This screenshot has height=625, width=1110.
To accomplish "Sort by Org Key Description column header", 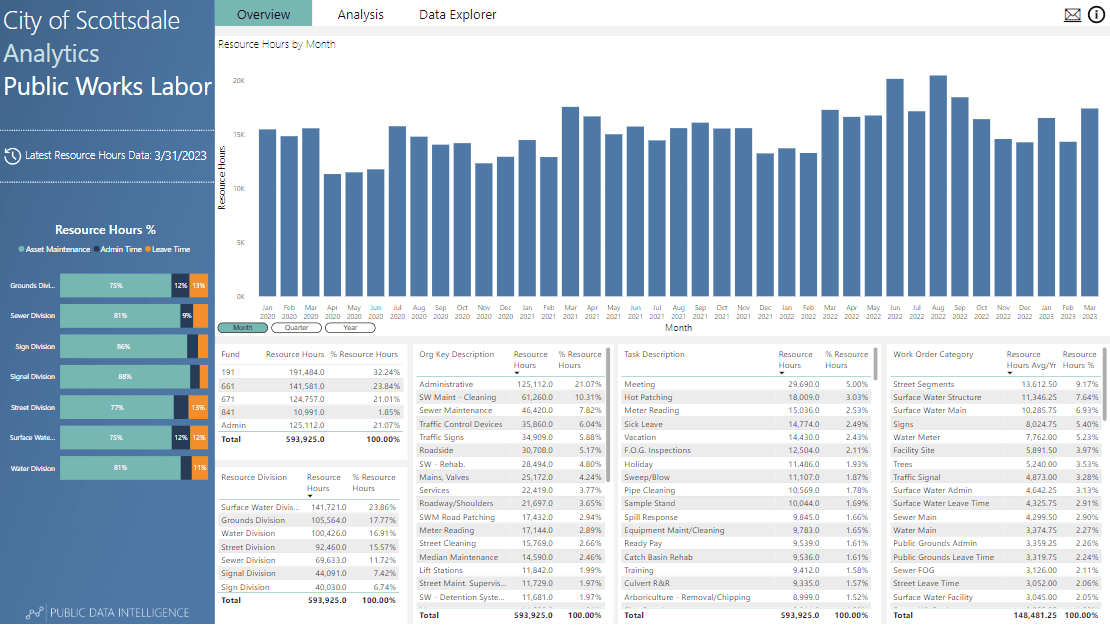I will pos(457,354).
